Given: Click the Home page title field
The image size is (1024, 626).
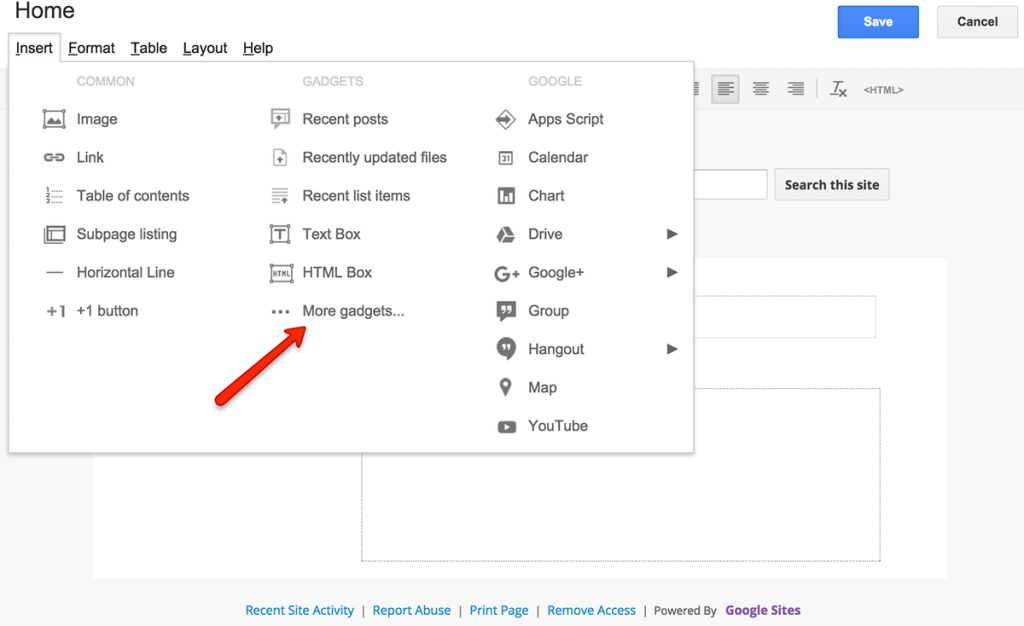Looking at the screenshot, I should pyautogui.click(x=44, y=11).
